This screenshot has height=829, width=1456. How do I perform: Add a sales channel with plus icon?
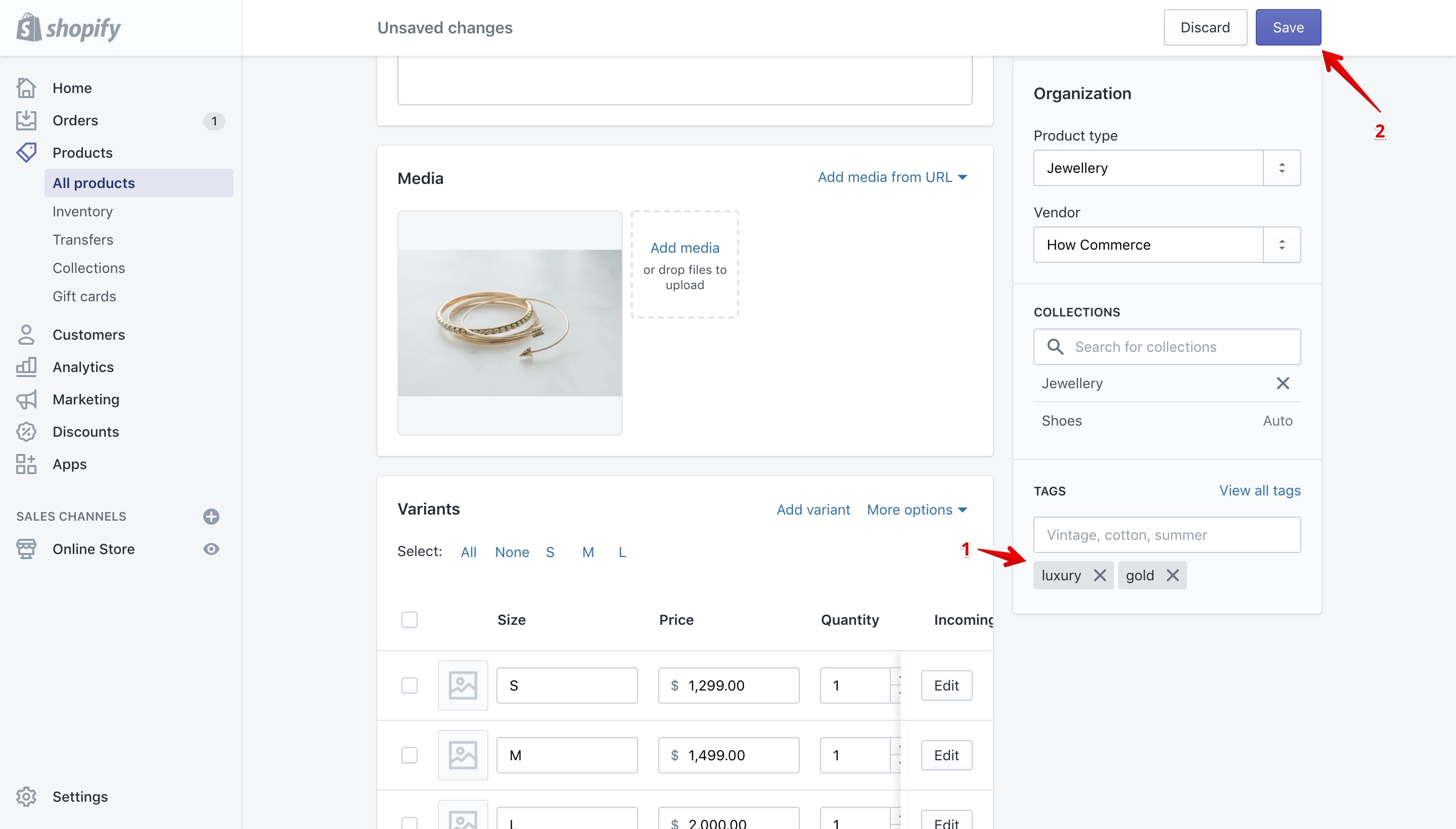pos(211,517)
